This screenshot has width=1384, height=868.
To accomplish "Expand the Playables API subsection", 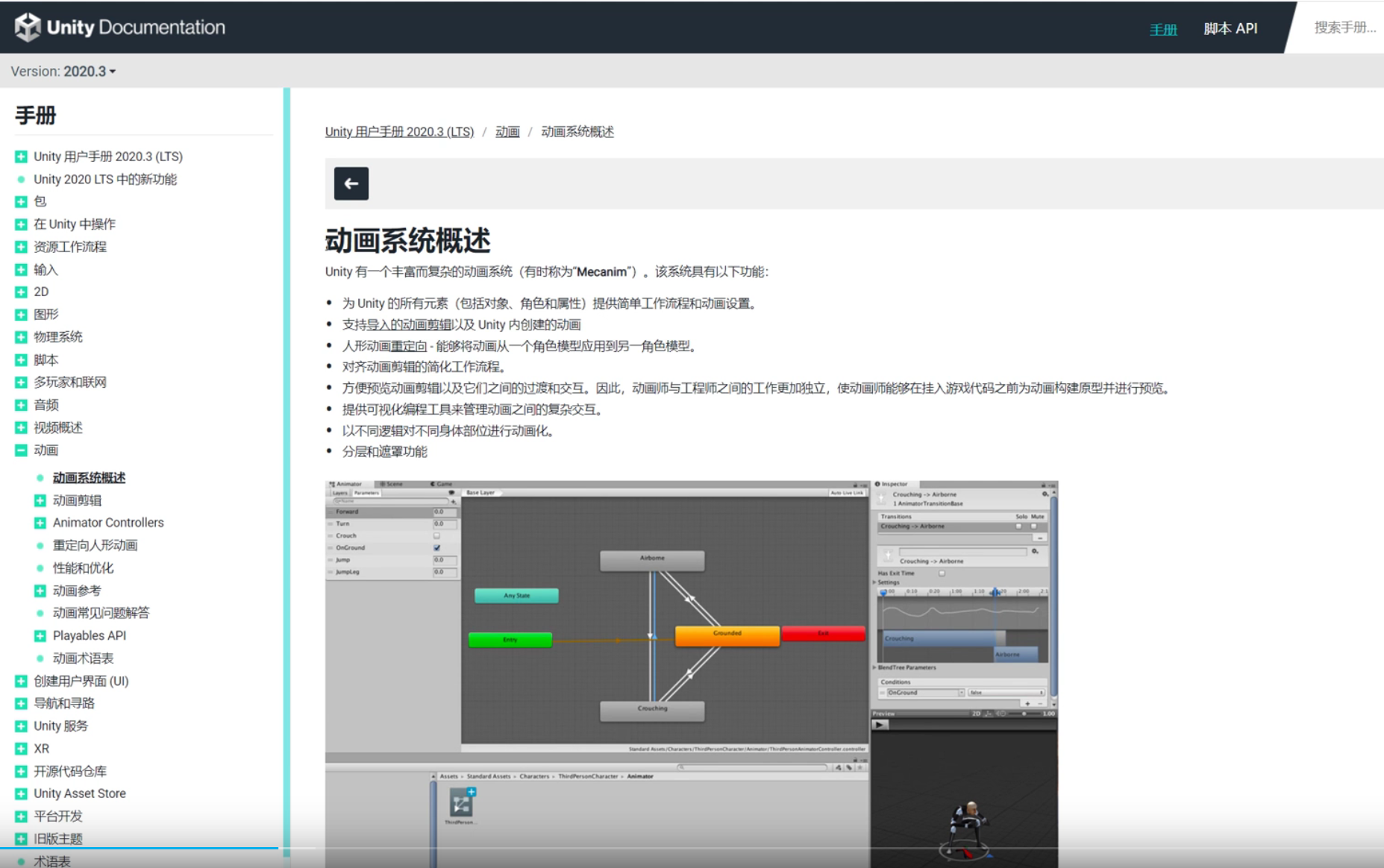I will pos(40,636).
